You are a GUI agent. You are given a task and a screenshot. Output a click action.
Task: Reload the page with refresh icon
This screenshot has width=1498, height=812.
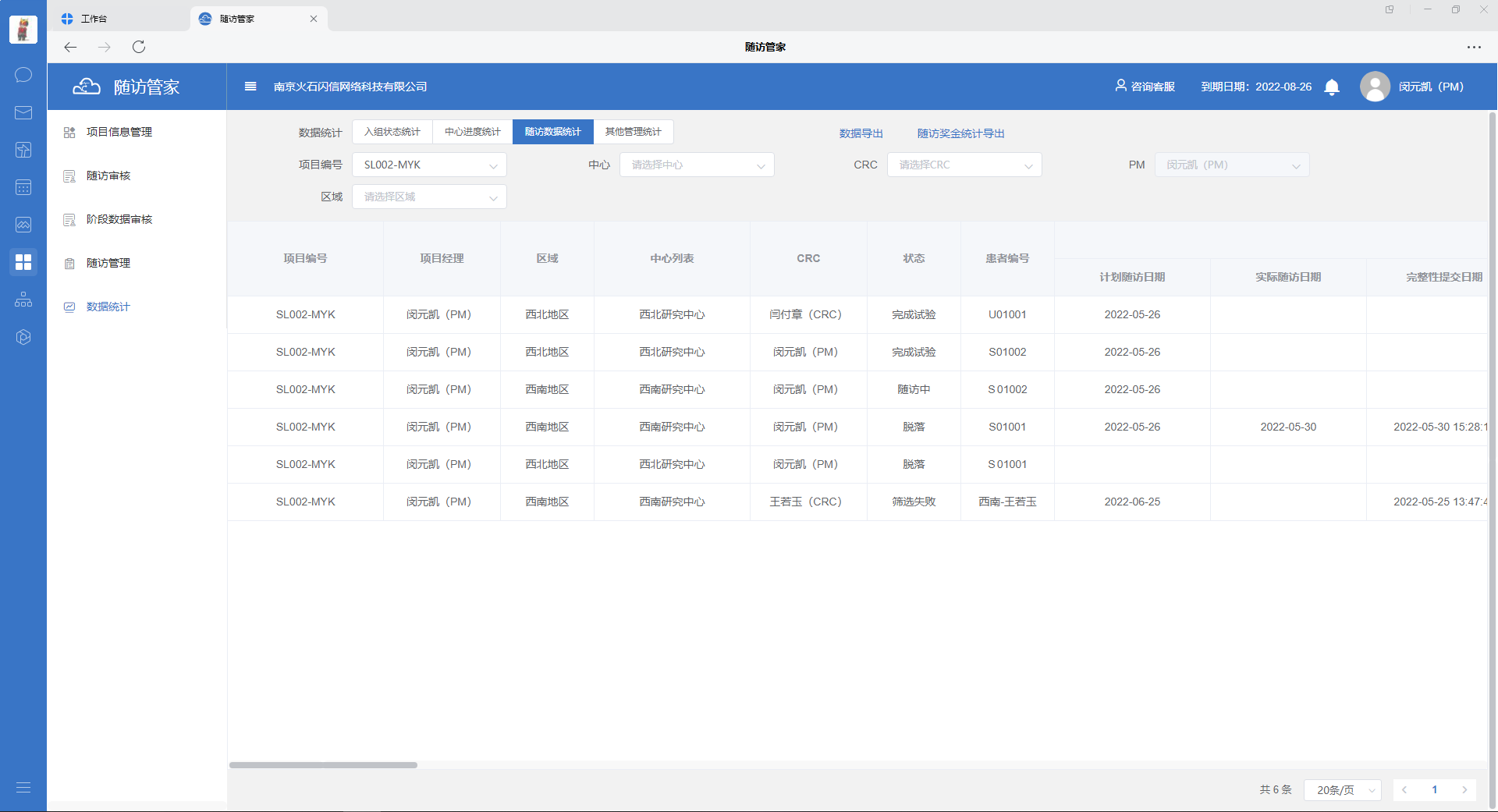tap(139, 47)
